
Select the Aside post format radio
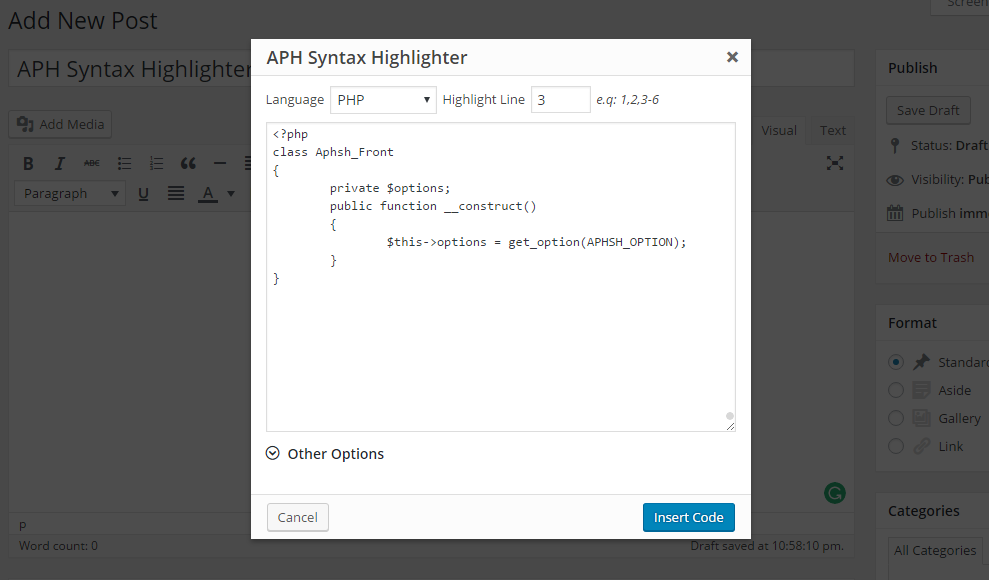pyautogui.click(x=896, y=390)
